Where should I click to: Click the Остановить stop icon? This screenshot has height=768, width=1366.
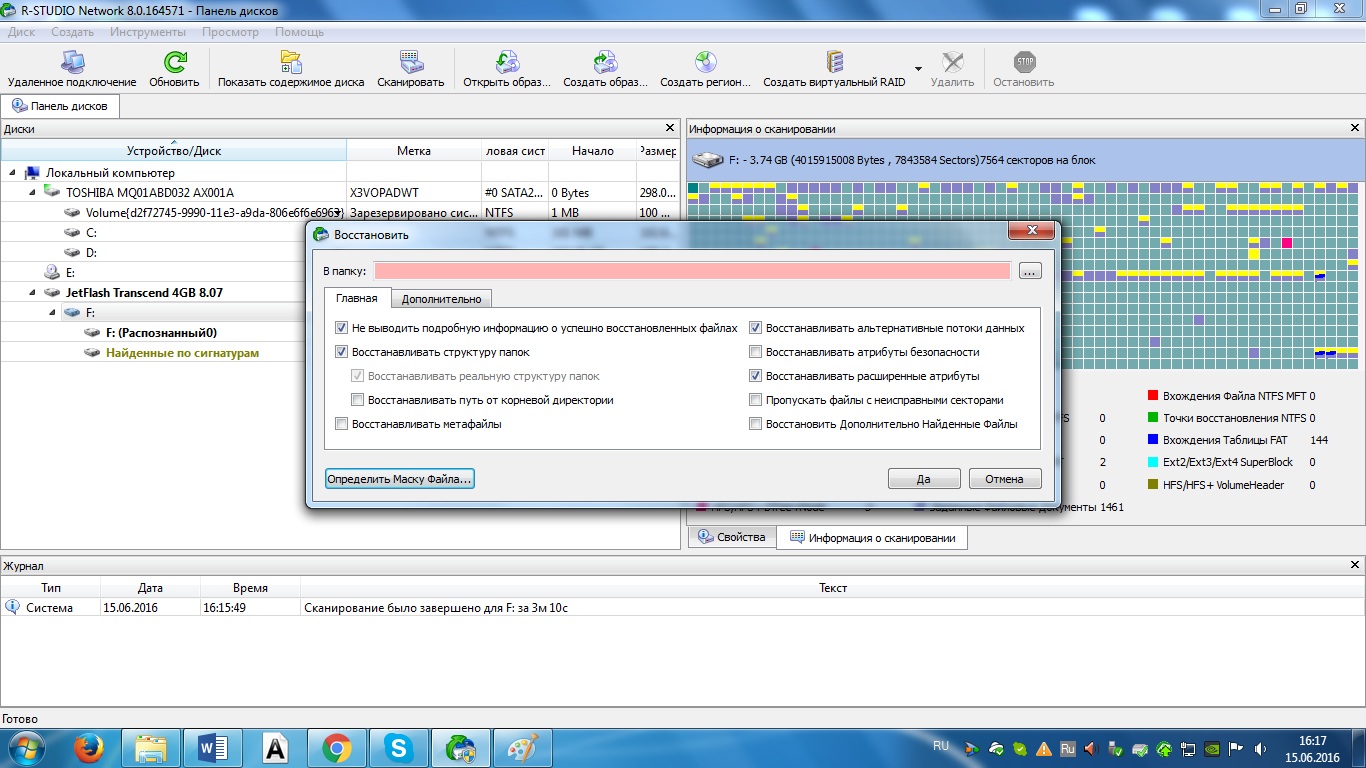[1024, 63]
